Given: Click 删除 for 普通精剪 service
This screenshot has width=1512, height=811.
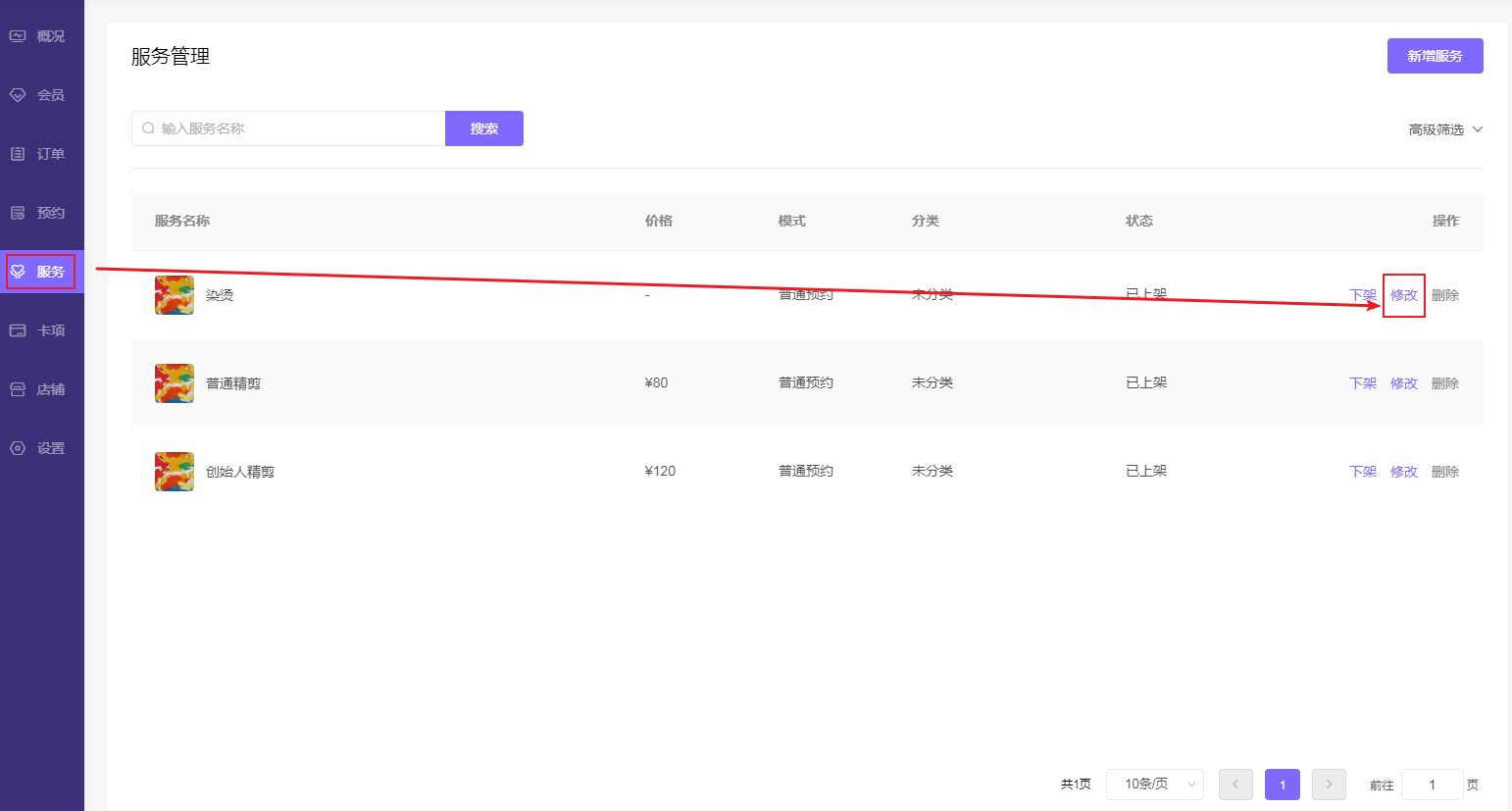Looking at the screenshot, I should coord(1445,383).
